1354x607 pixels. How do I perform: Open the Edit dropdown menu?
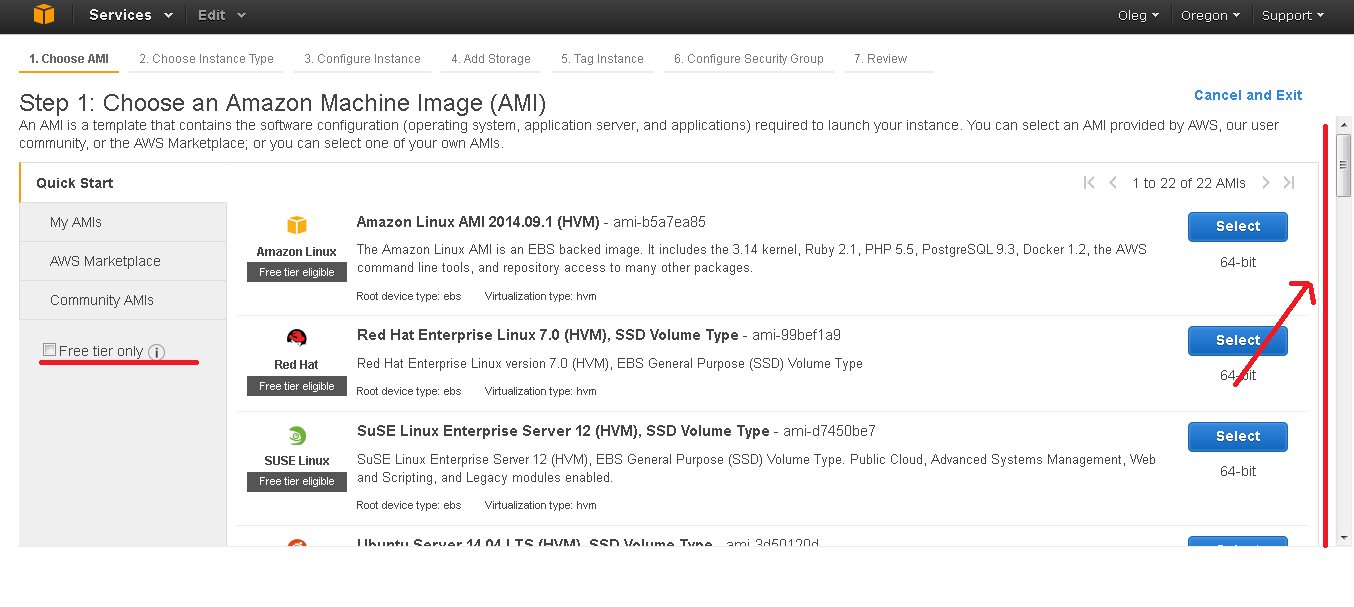(222, 15)
